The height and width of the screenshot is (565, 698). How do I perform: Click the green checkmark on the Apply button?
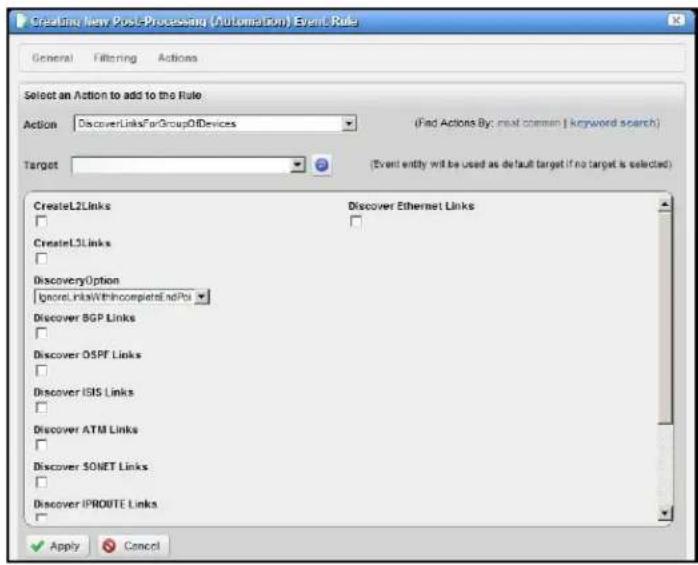[38, 546]
